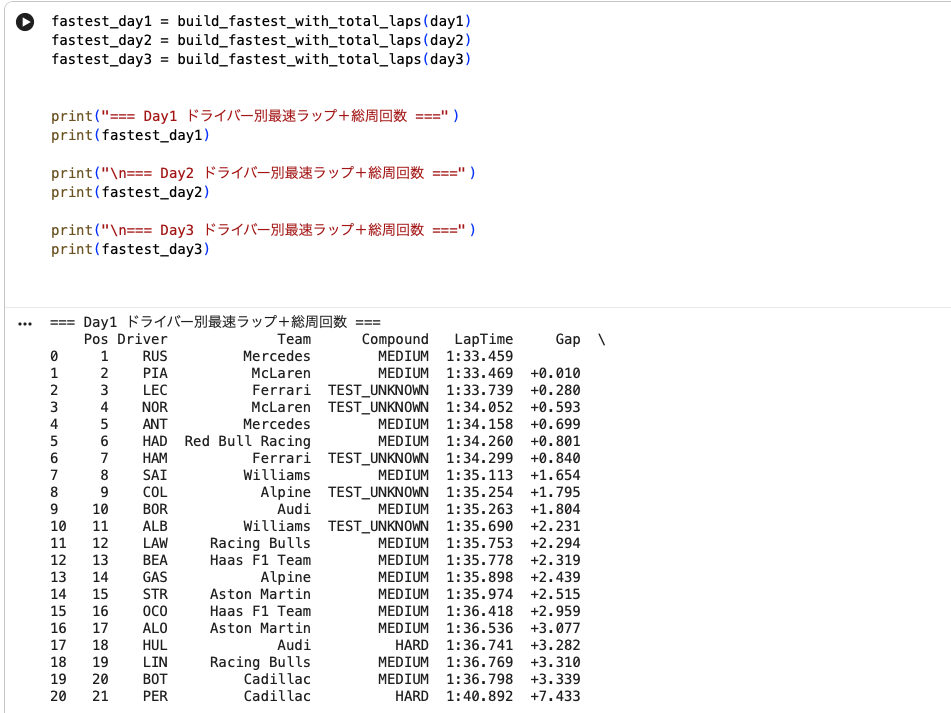Click the Gap column header in output
Screen dimensions: 951x713
pyautogui.click(x=567, y=340)
